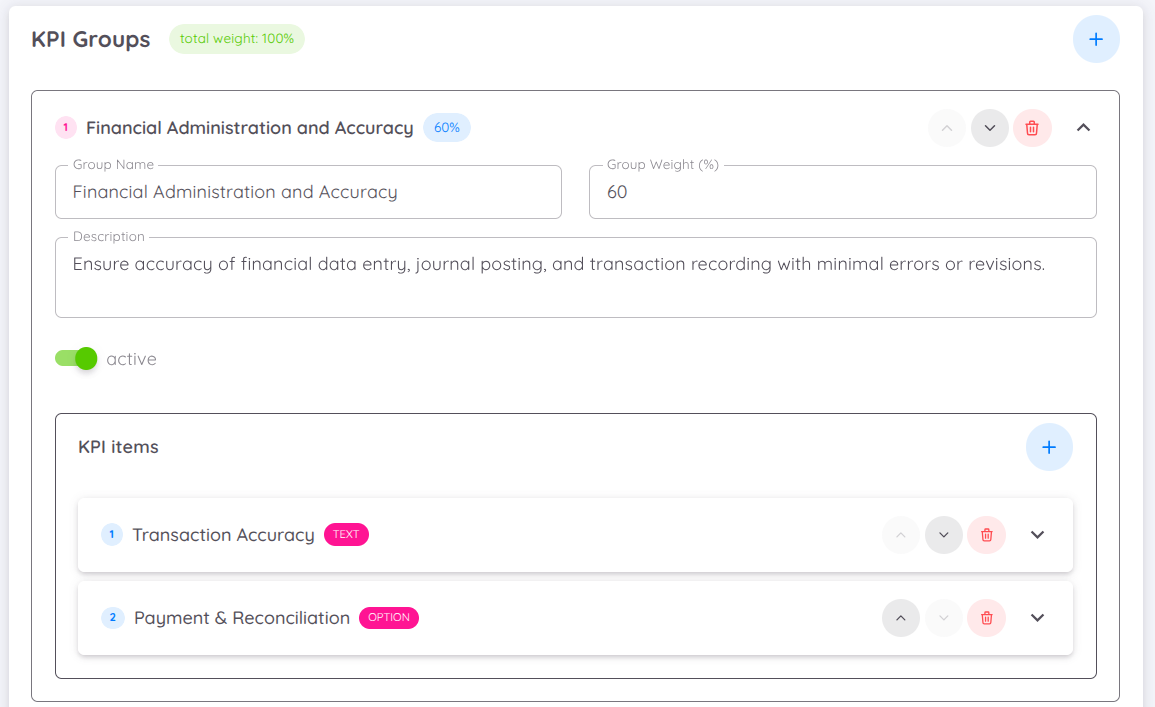This screenshot has width=1155, height=707.
Task: Move Transaction Accuracy item down
Action: pos(944,535)
